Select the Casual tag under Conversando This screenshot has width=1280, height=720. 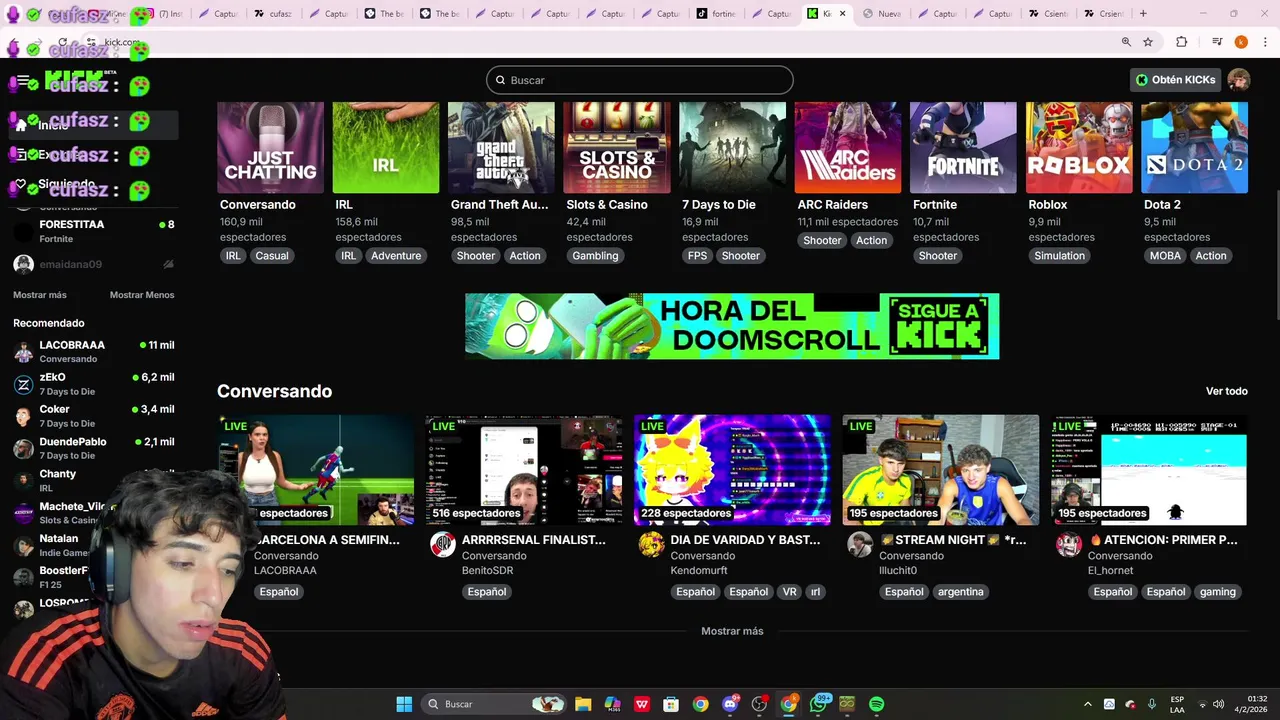click(272, 256)
